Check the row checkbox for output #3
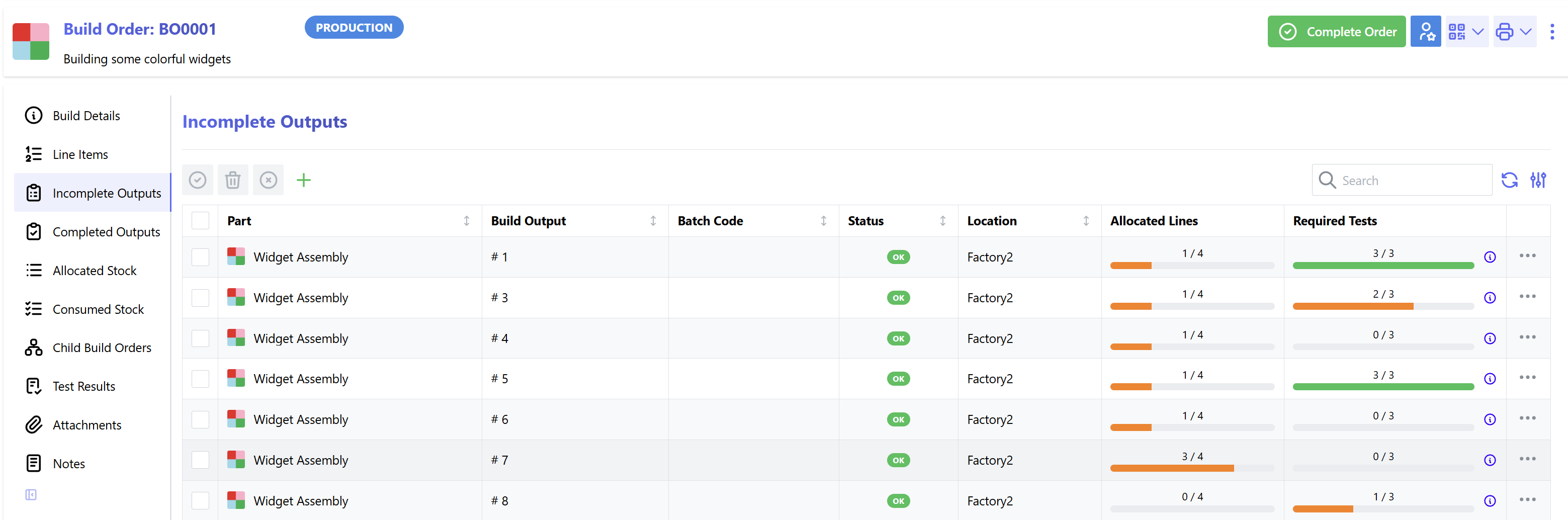 200,297
